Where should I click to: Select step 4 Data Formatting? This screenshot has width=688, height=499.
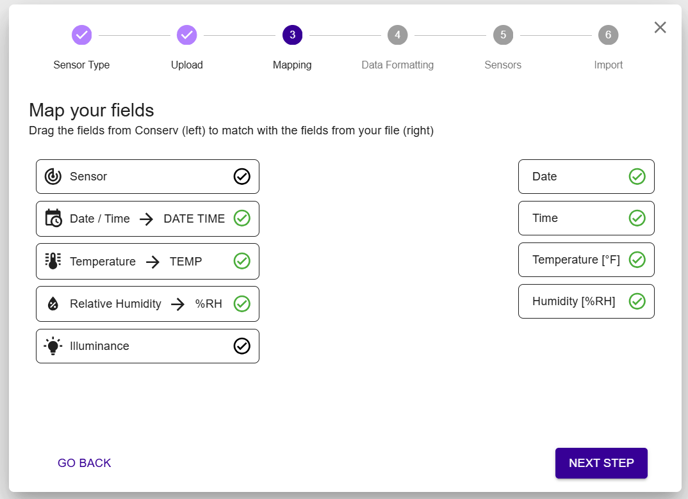coord(397,35)
